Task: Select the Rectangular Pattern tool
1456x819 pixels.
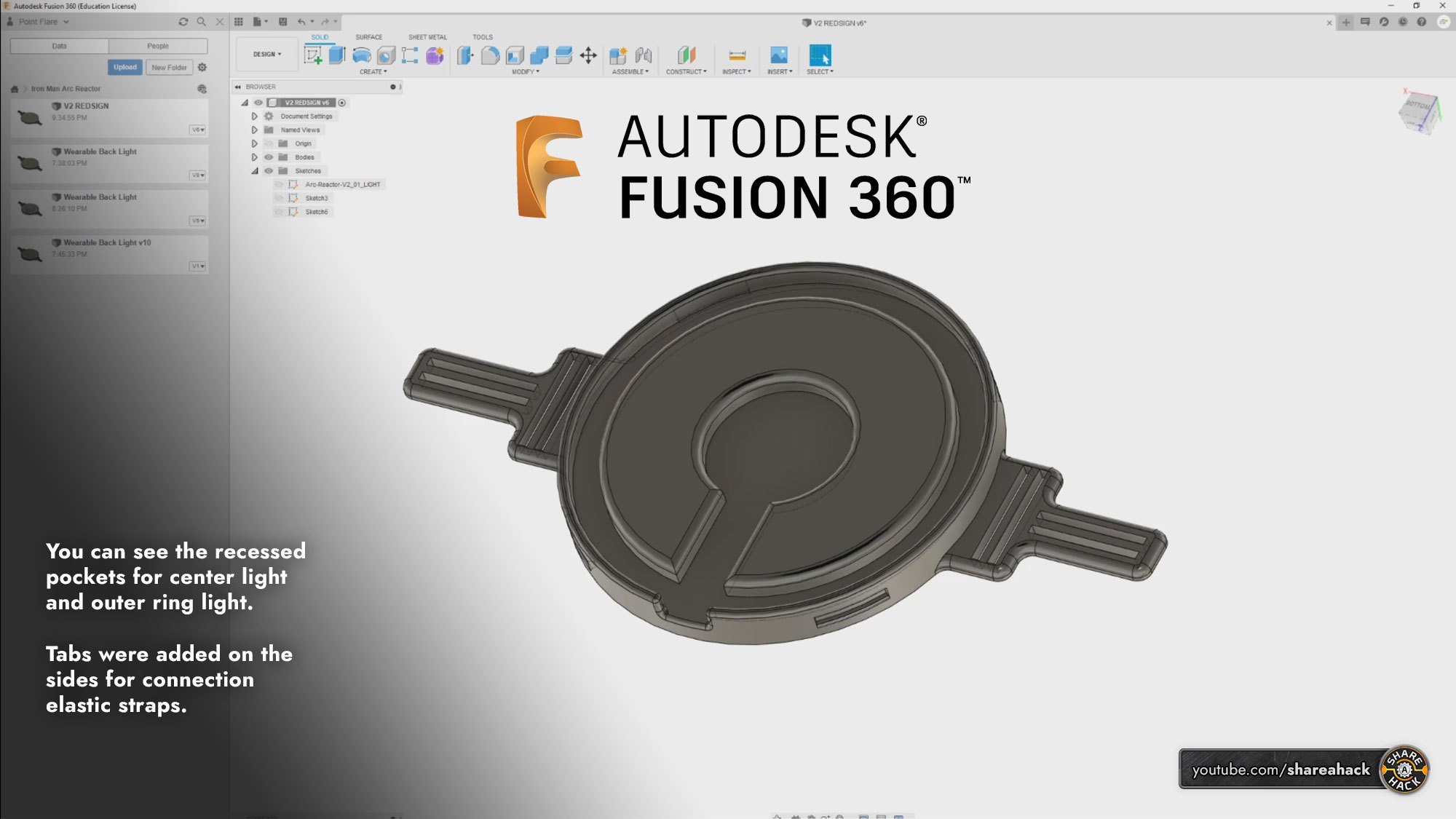Action: [x=410, y=55]
